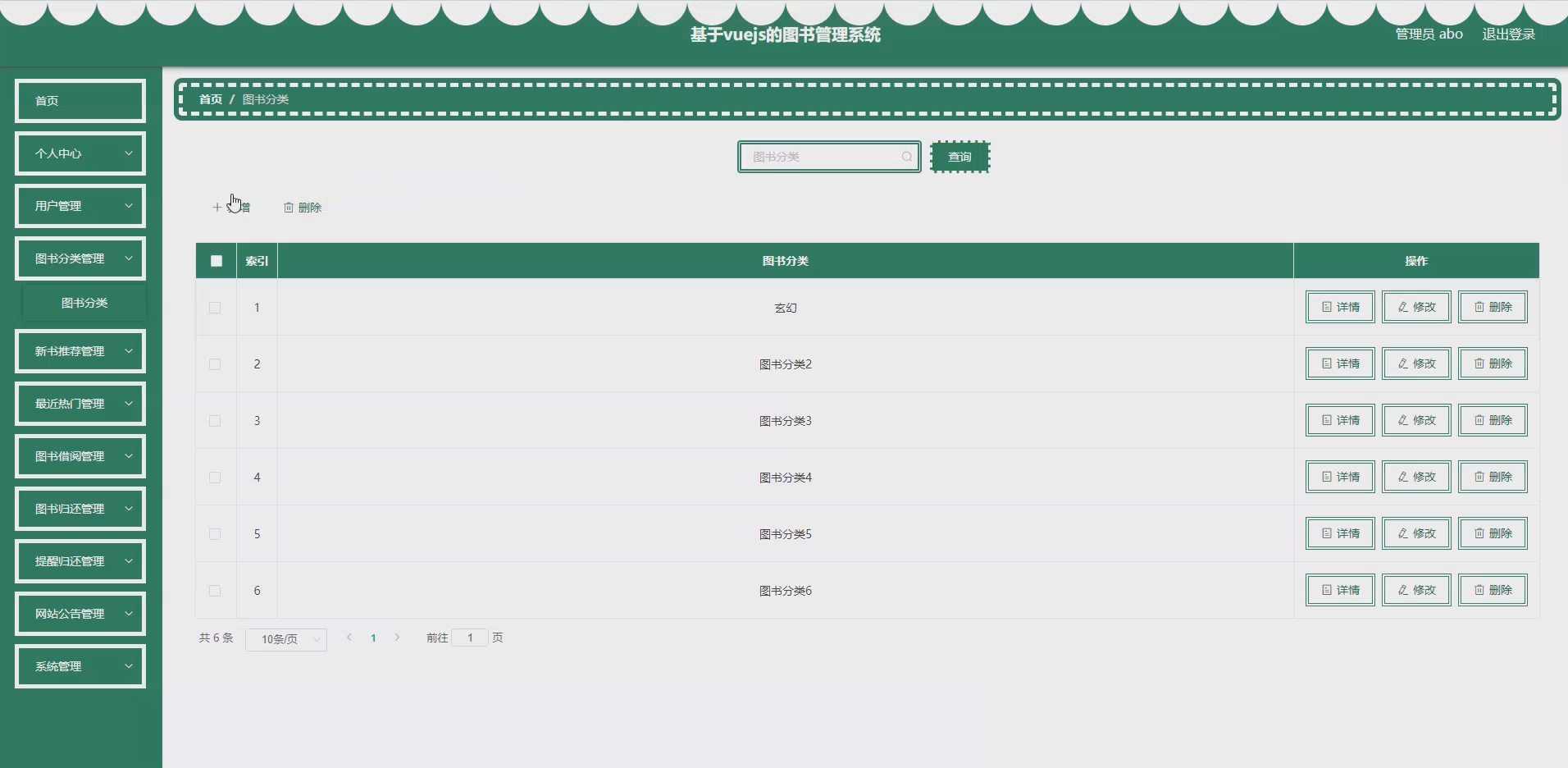The height and width of the screenshot is (768, 1568).
Task: Click the 图书分类 column header
Action: (x=786, y=261)
